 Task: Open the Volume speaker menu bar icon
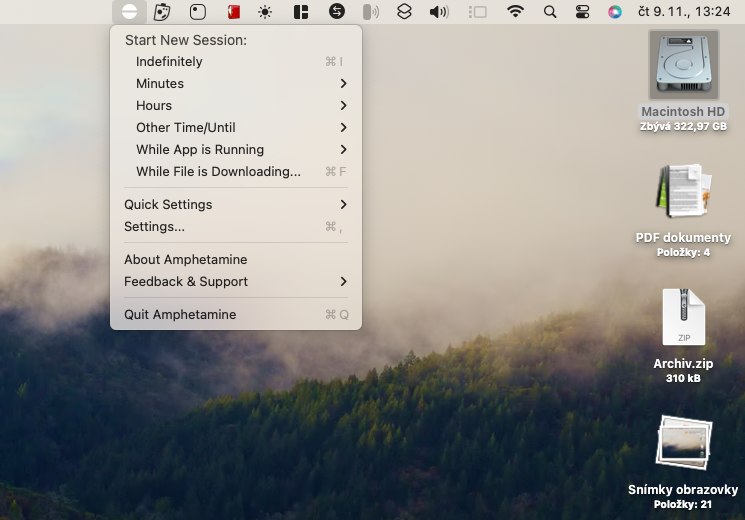[x=439, y=12]
